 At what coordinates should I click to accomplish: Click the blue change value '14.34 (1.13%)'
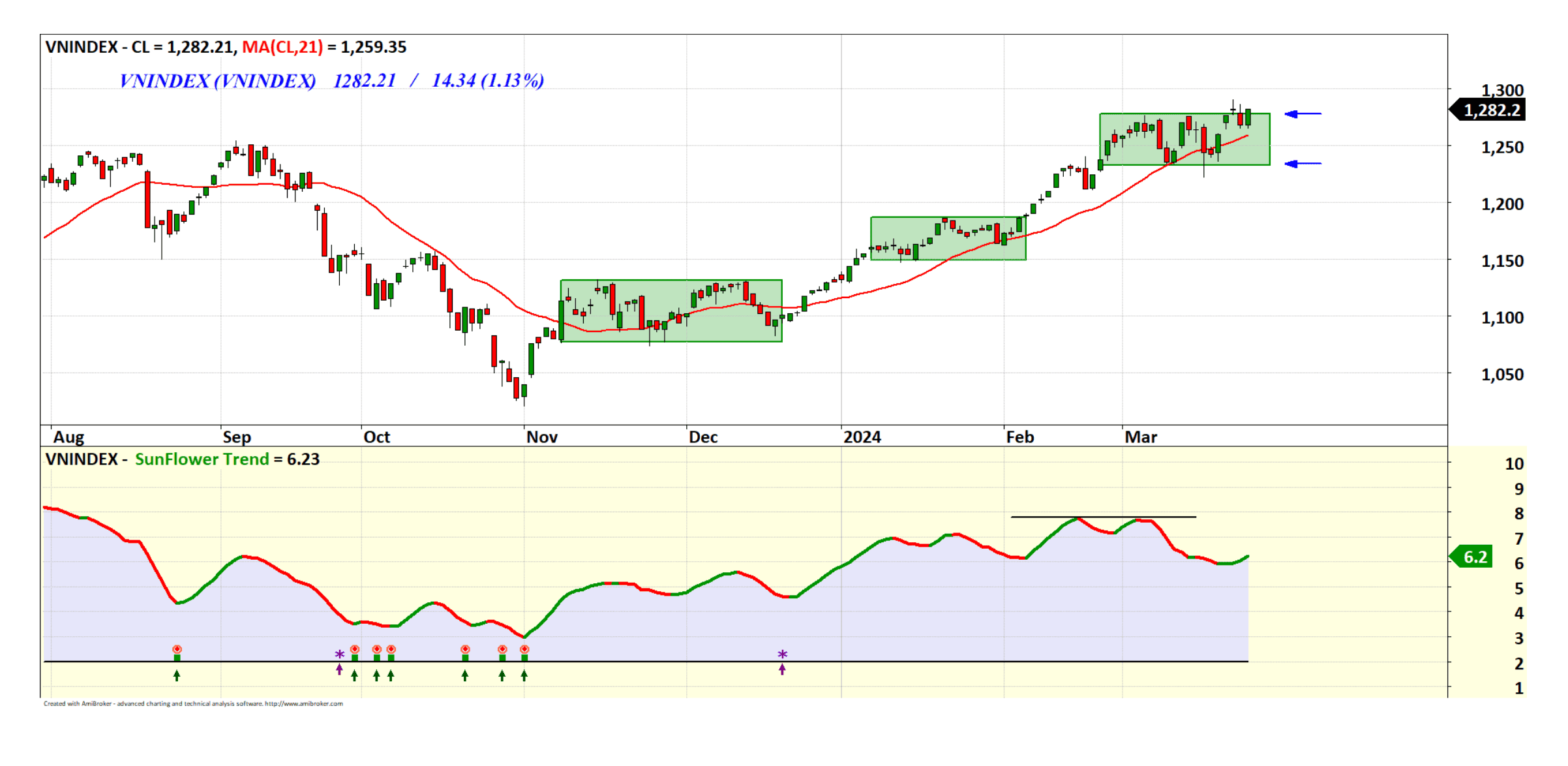(x=488, y=81)
